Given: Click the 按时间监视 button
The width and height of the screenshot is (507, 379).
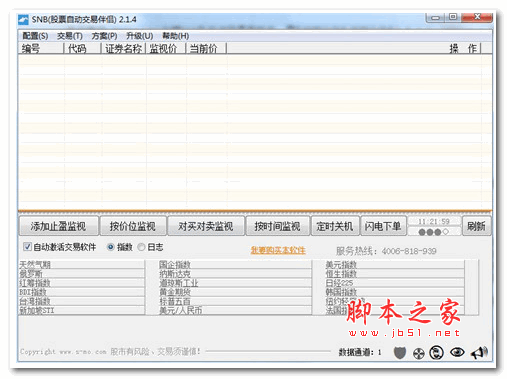Looking at the screenshot, I should (x=277, y=226).
